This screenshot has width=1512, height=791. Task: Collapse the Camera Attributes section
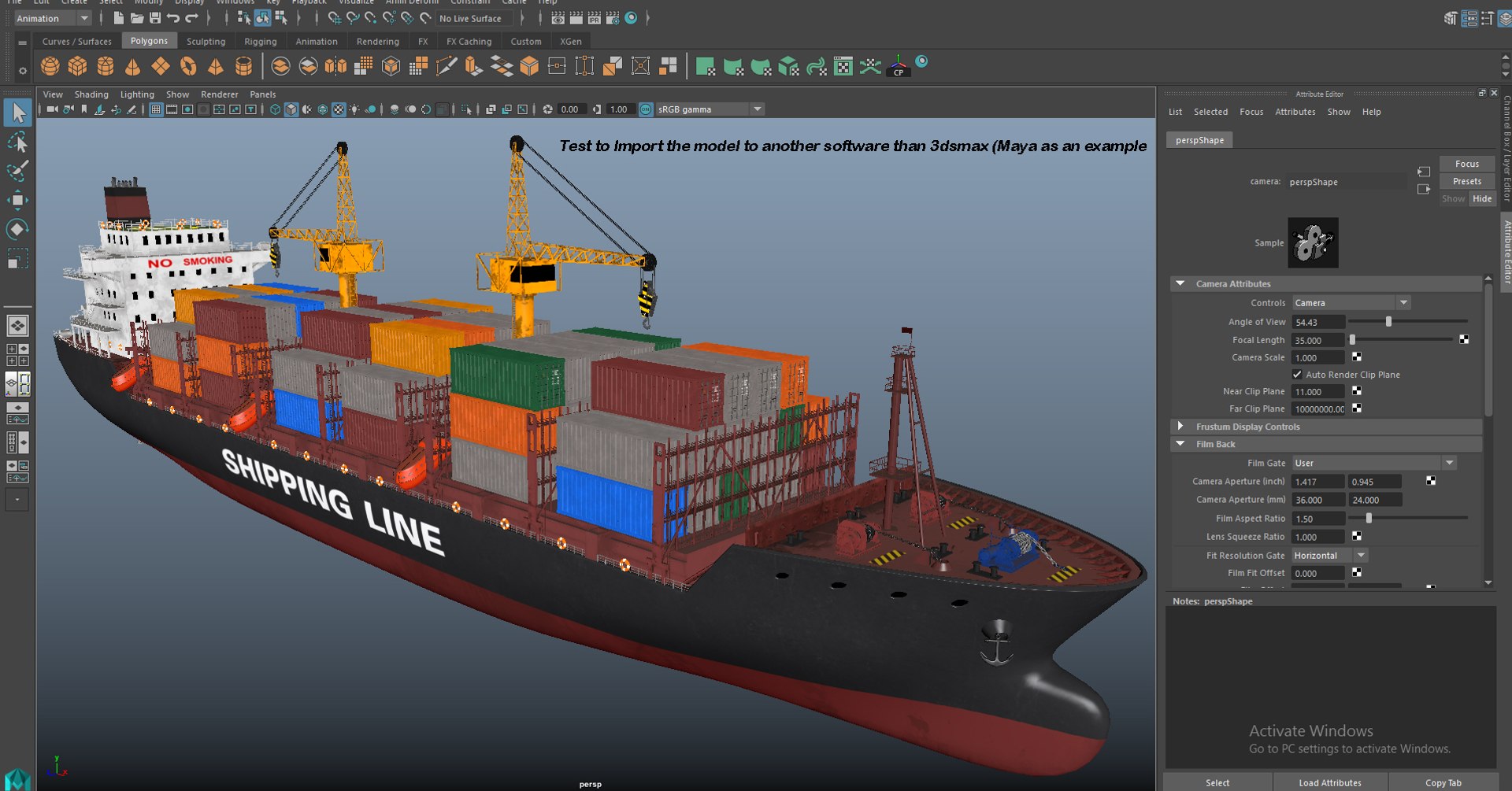(1180, 283)
